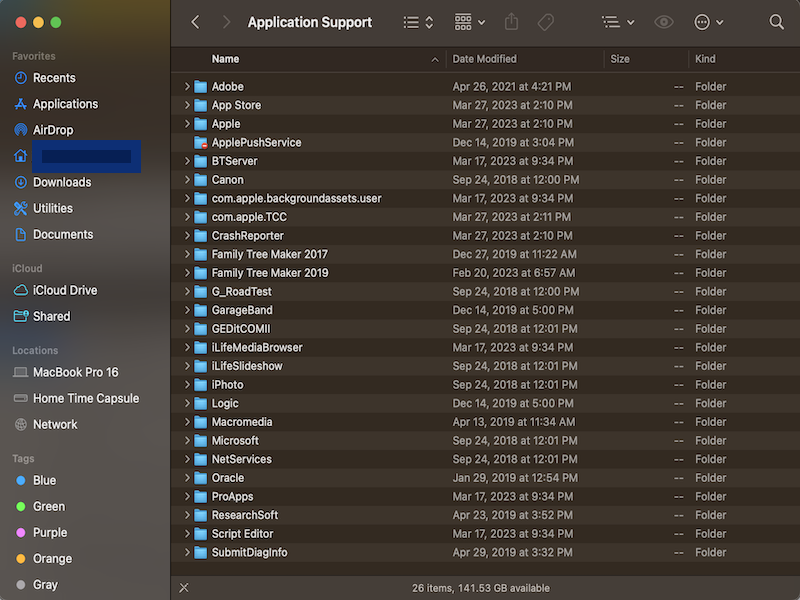
Task: Click the NetServices folder name
Action: point(242,459)
